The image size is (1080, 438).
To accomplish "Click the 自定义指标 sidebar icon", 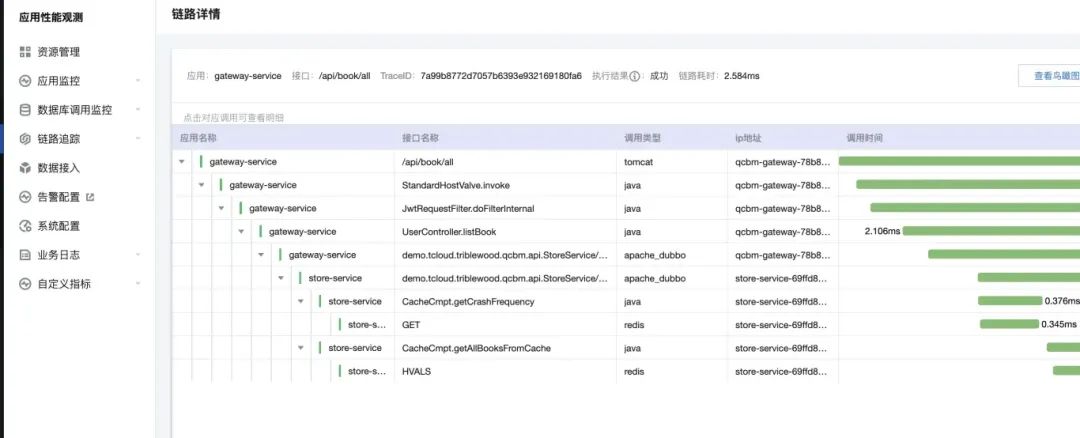I will coord(25,284).
